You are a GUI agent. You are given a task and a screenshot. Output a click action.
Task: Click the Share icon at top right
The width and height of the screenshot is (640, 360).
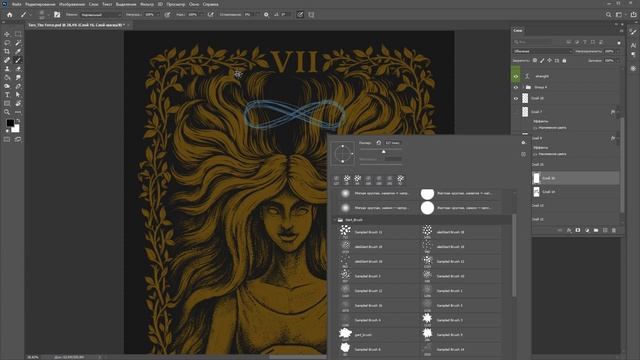click(633, 15)
